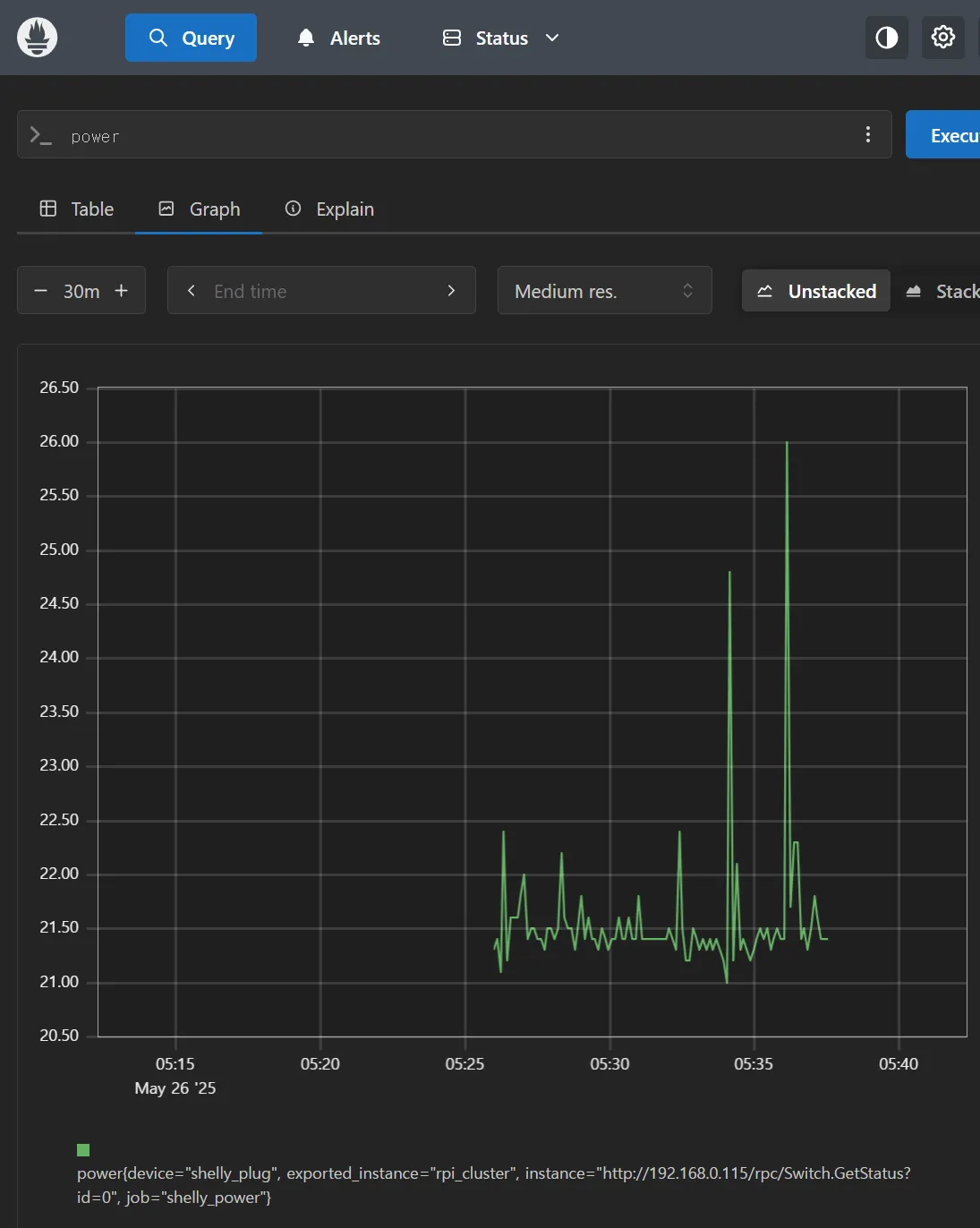The width and height of the screenshot is (980, 1228).
Task: Open the Medium res. resolution dropdown
Action: coord(605,291)
